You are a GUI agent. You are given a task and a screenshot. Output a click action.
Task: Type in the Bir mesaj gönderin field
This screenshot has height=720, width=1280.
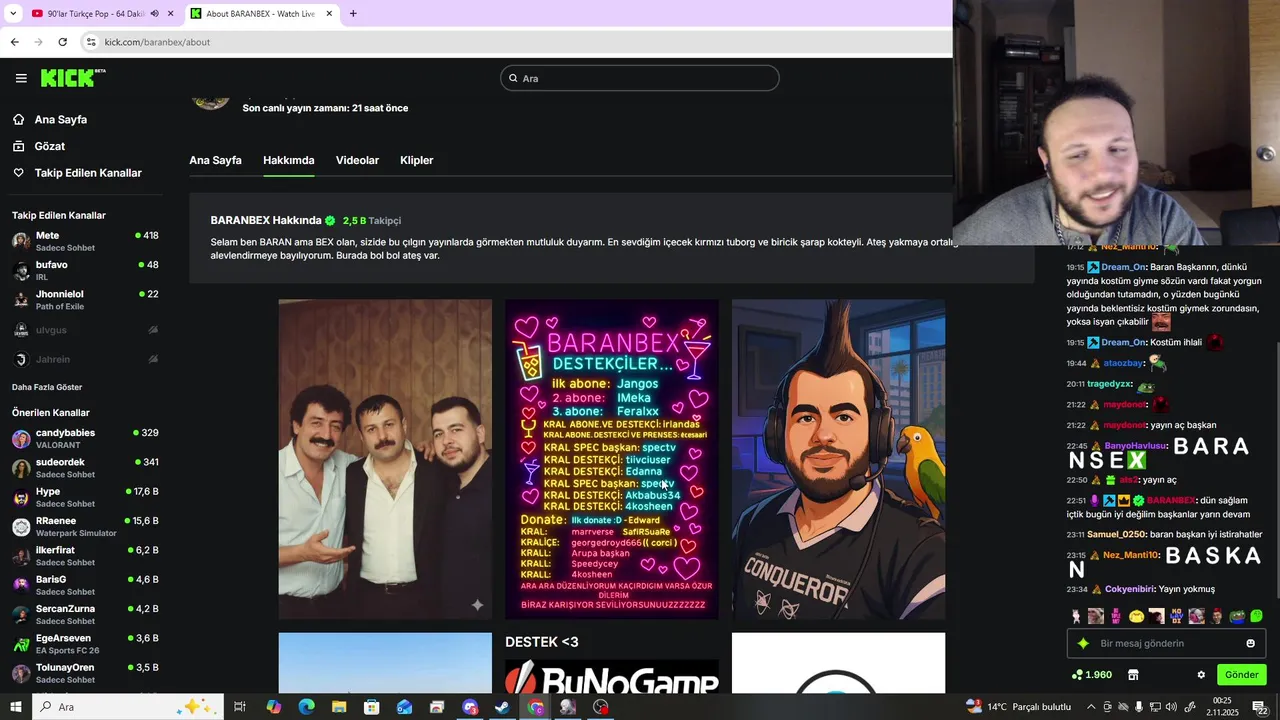tap(1168, 643)
